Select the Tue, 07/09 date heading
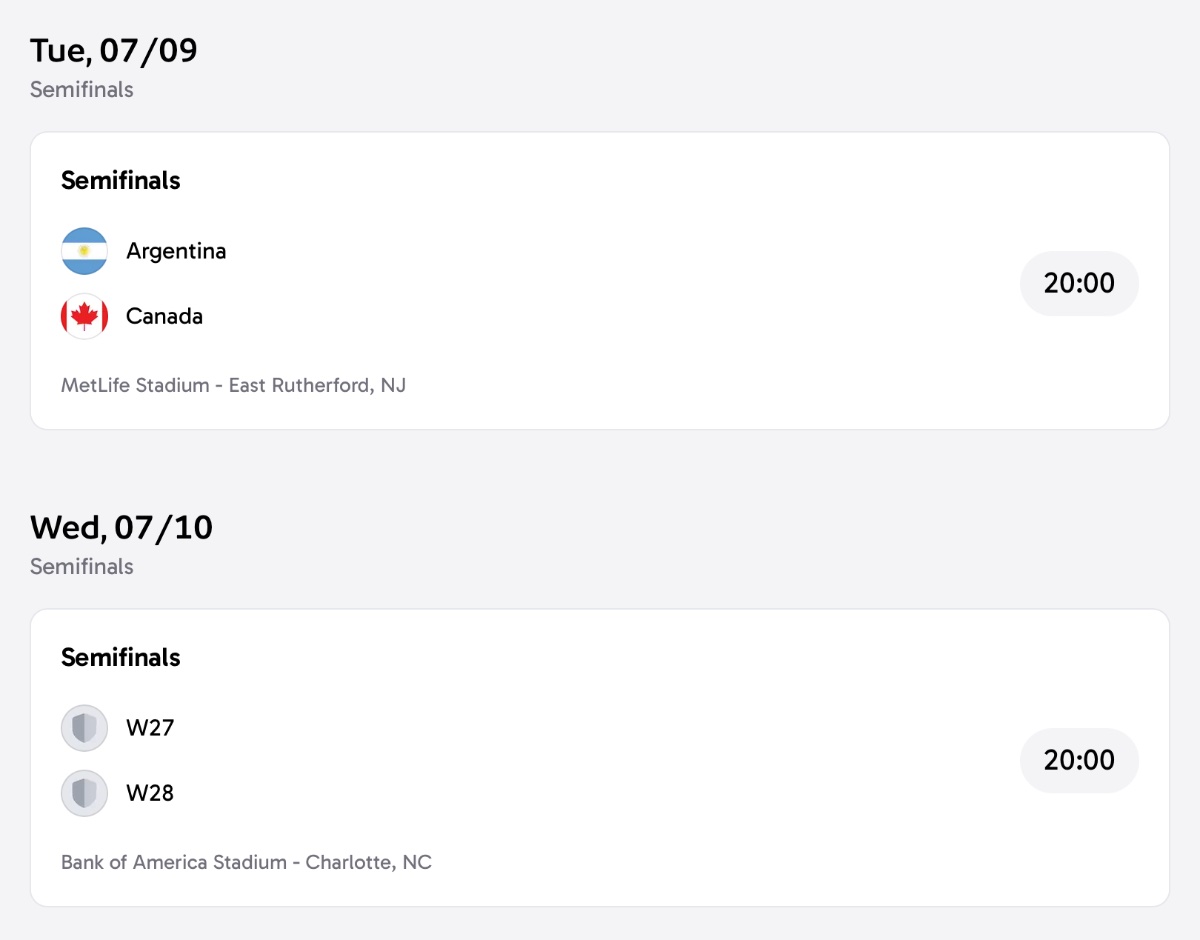Image resolution: width=1200 pixels, height=940 pixels. pyautogui.click(x=114, y=51)
